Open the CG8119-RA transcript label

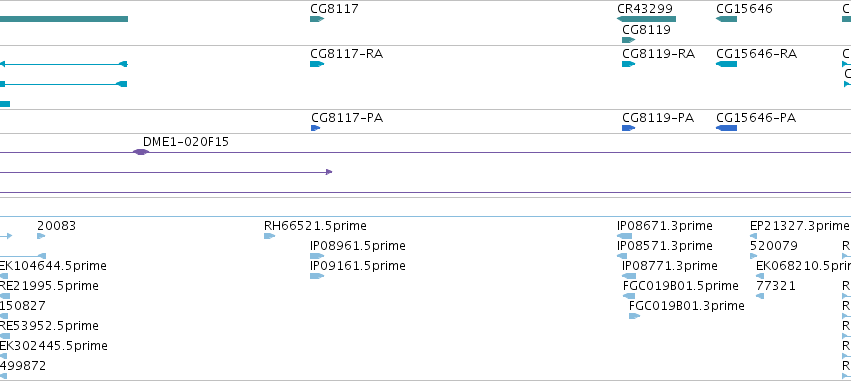pyautogui.click(x=658, y=54)
